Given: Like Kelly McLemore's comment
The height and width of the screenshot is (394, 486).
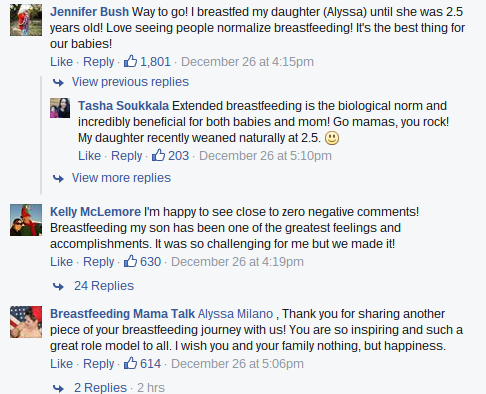Looking at the screenshot, I should [x=61, y=262].
